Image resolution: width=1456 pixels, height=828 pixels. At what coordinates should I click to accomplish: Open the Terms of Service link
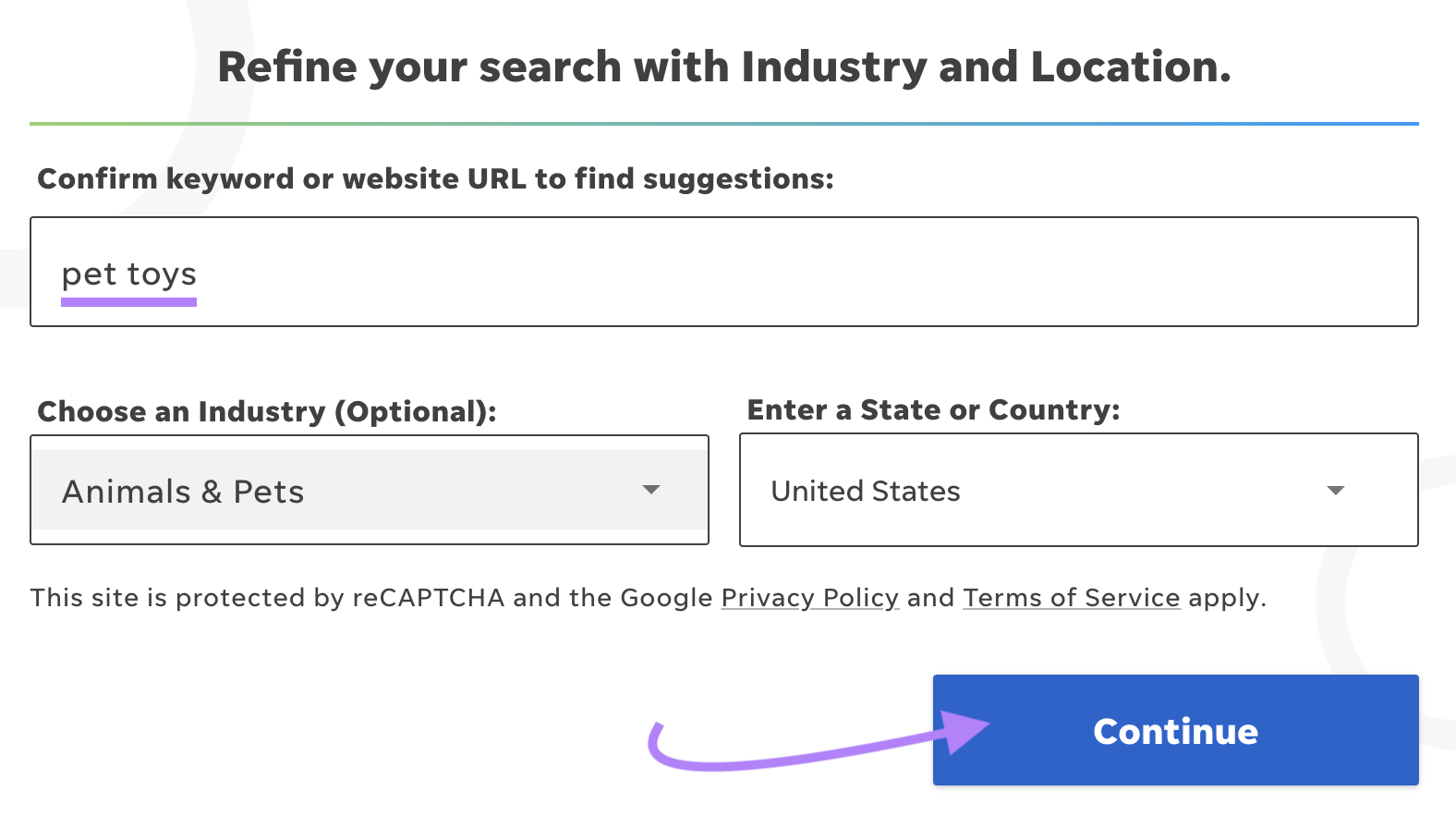click(x=1072, y=599)
